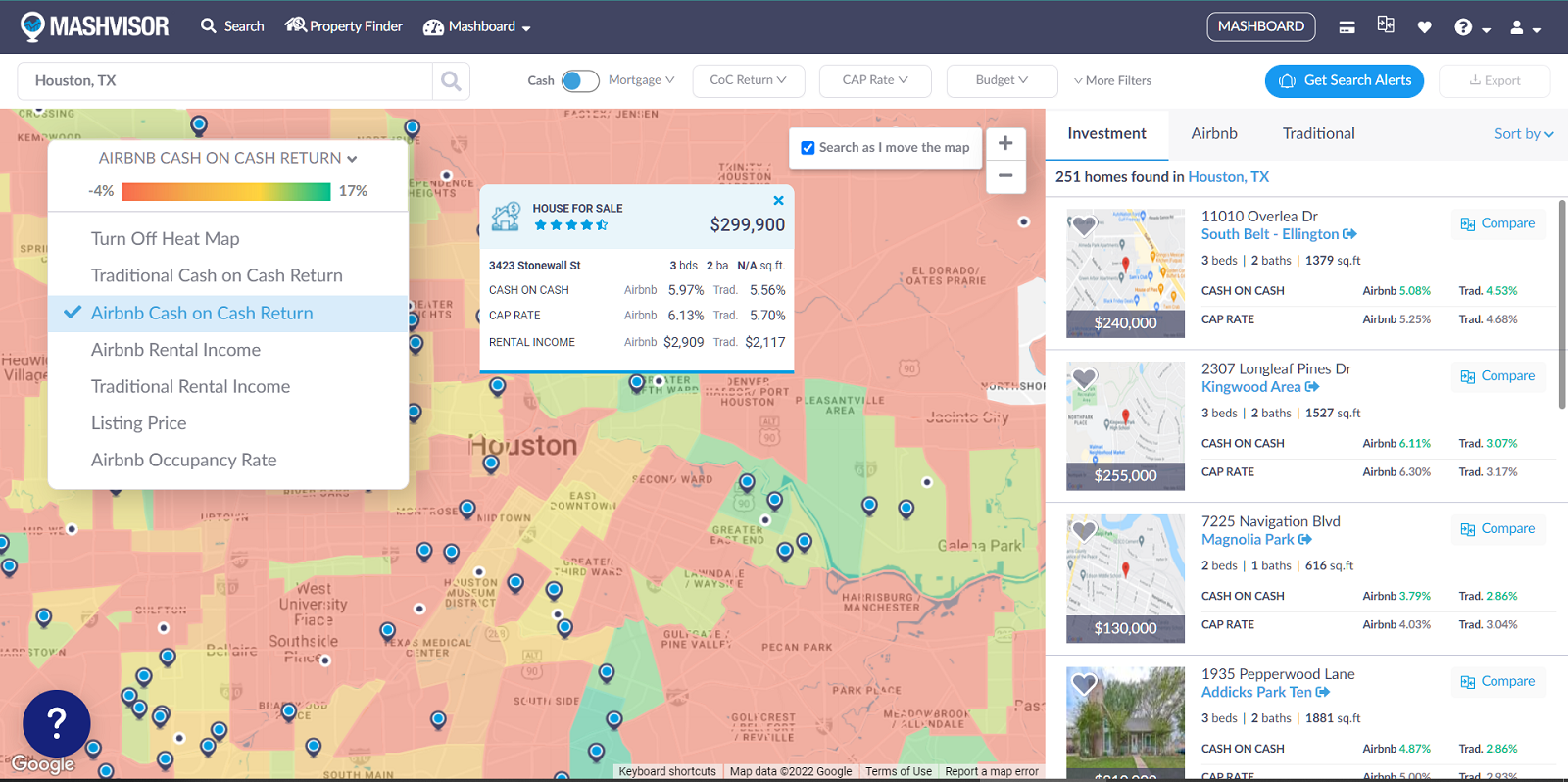This screenshot has height=782, width=1568.
Task: Open the Sort by dropdown
Action: pos(1524,134)
